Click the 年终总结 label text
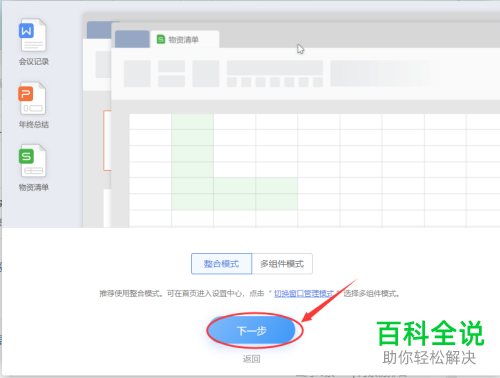 point(34,124)
